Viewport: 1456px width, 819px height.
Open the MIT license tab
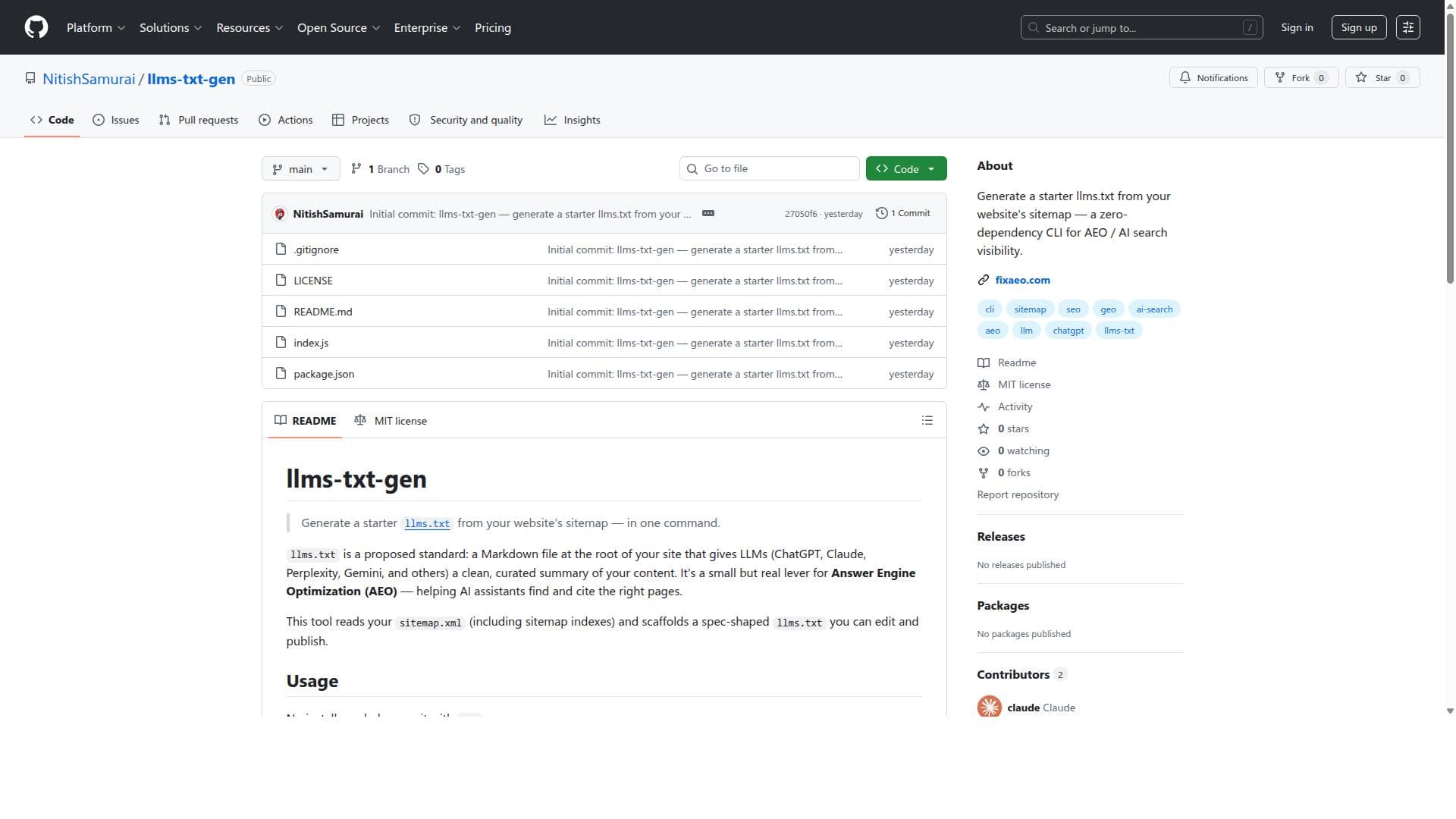pyautogui.click(x=391, y=421)
